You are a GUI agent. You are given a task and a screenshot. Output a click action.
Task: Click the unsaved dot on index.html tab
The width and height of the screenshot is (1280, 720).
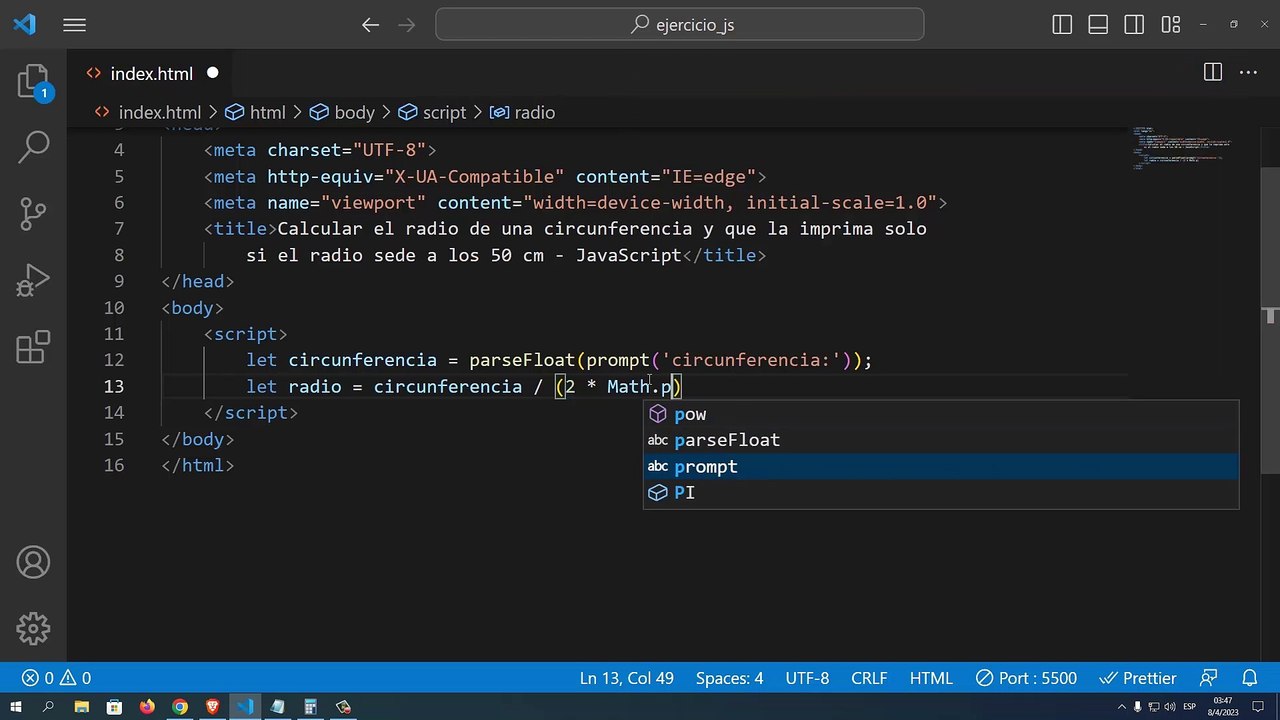tap(213, 73)
